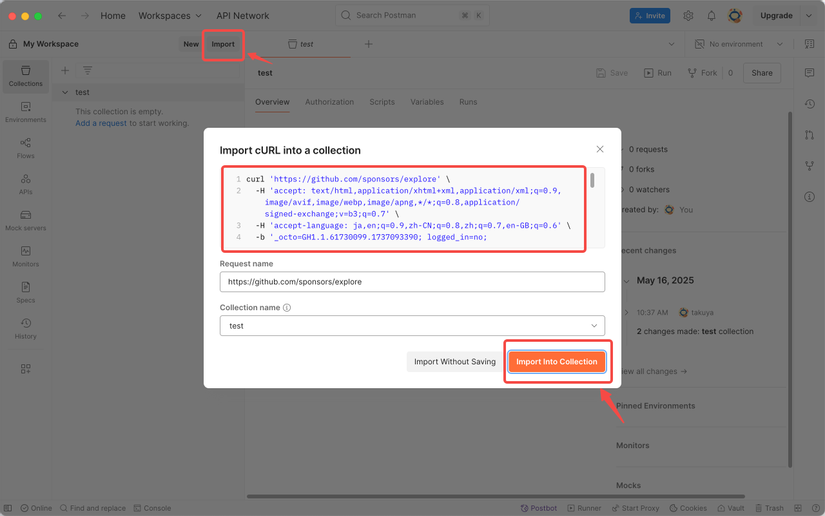
Task: Click the configure workspace sidebar icon
Action: point(25,369)
